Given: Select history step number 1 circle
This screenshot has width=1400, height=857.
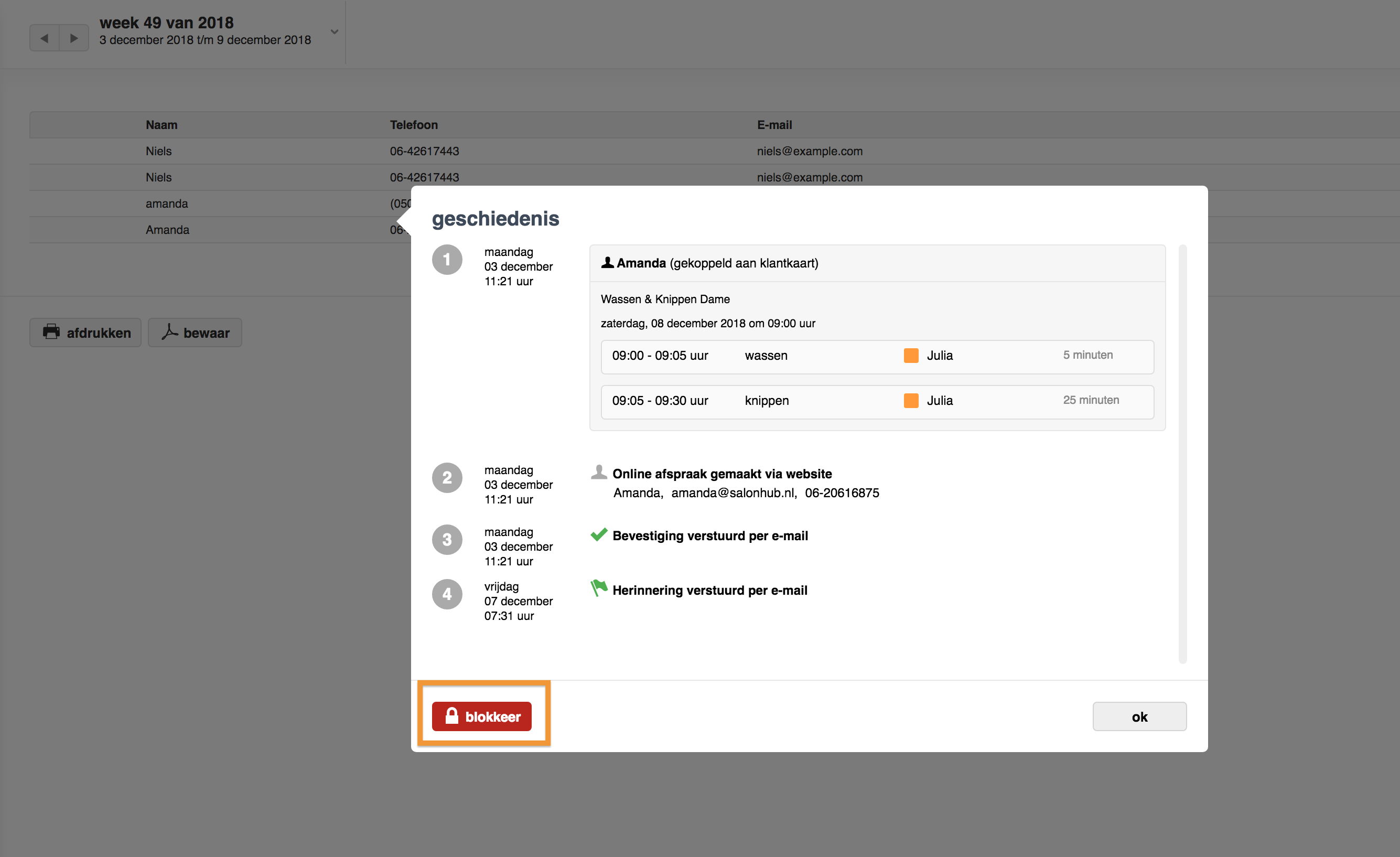Looking at the screenshot, I should click(x=447, y=260).
